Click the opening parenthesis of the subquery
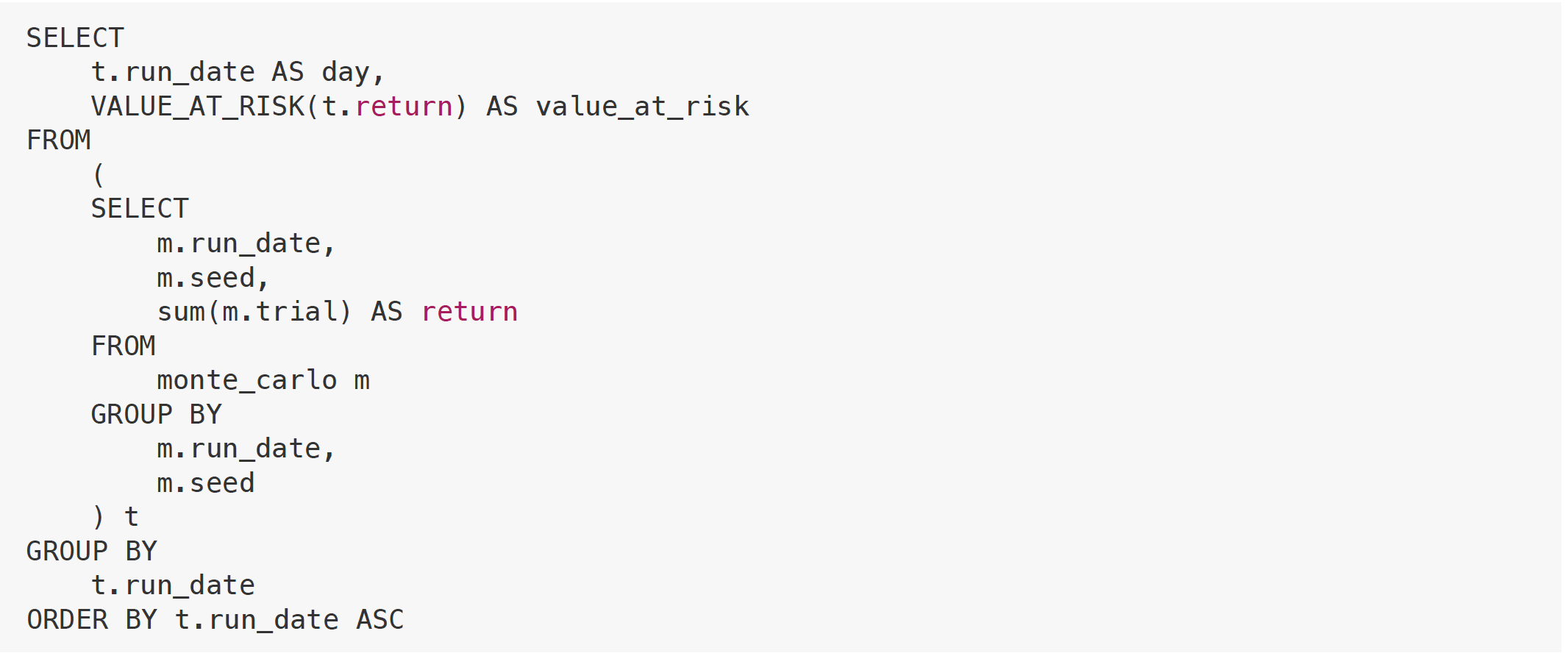 click(99, 175)
